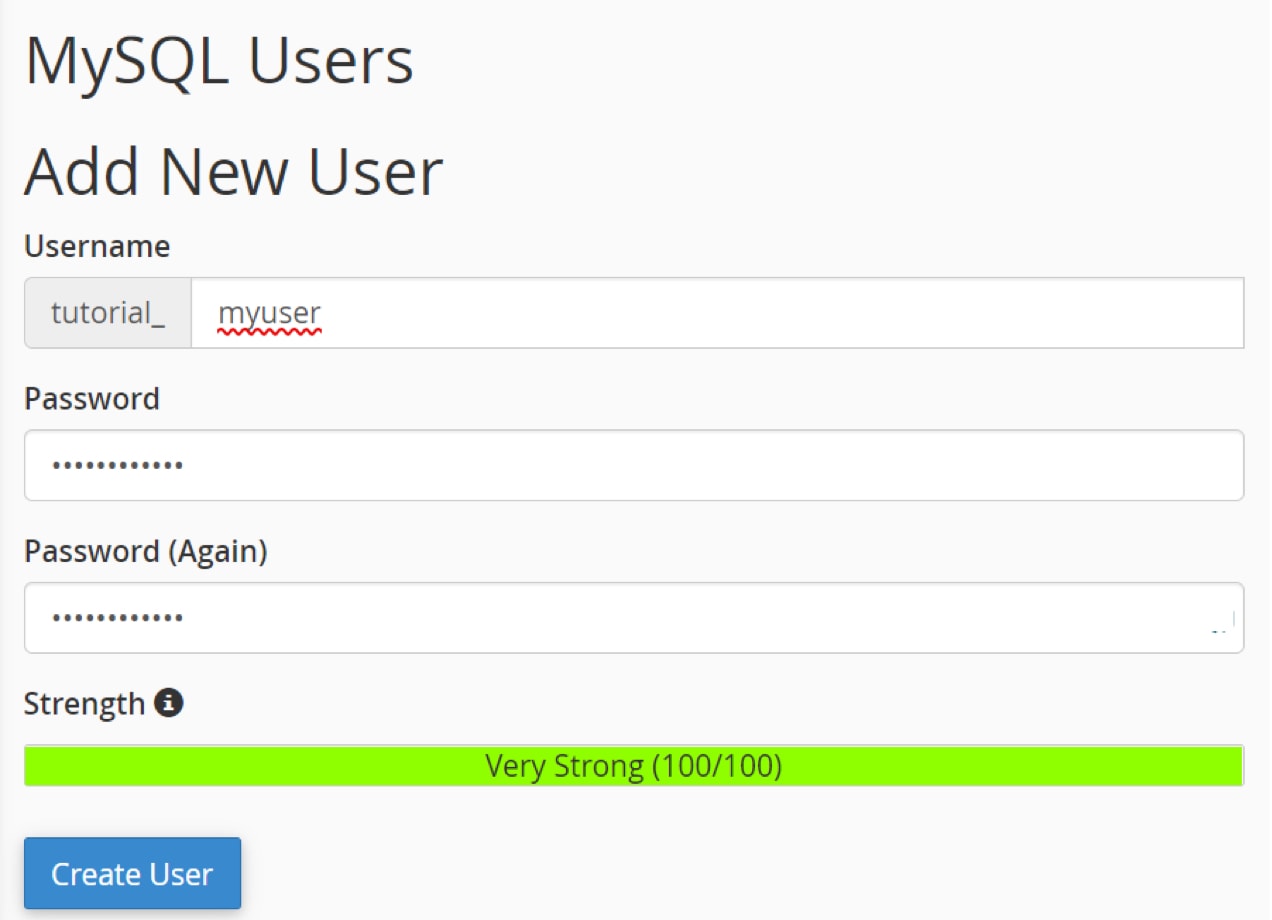Focus the Password (Again) field
The height and width of the screenshot is (920, 1272).
[x=500, y=618]
